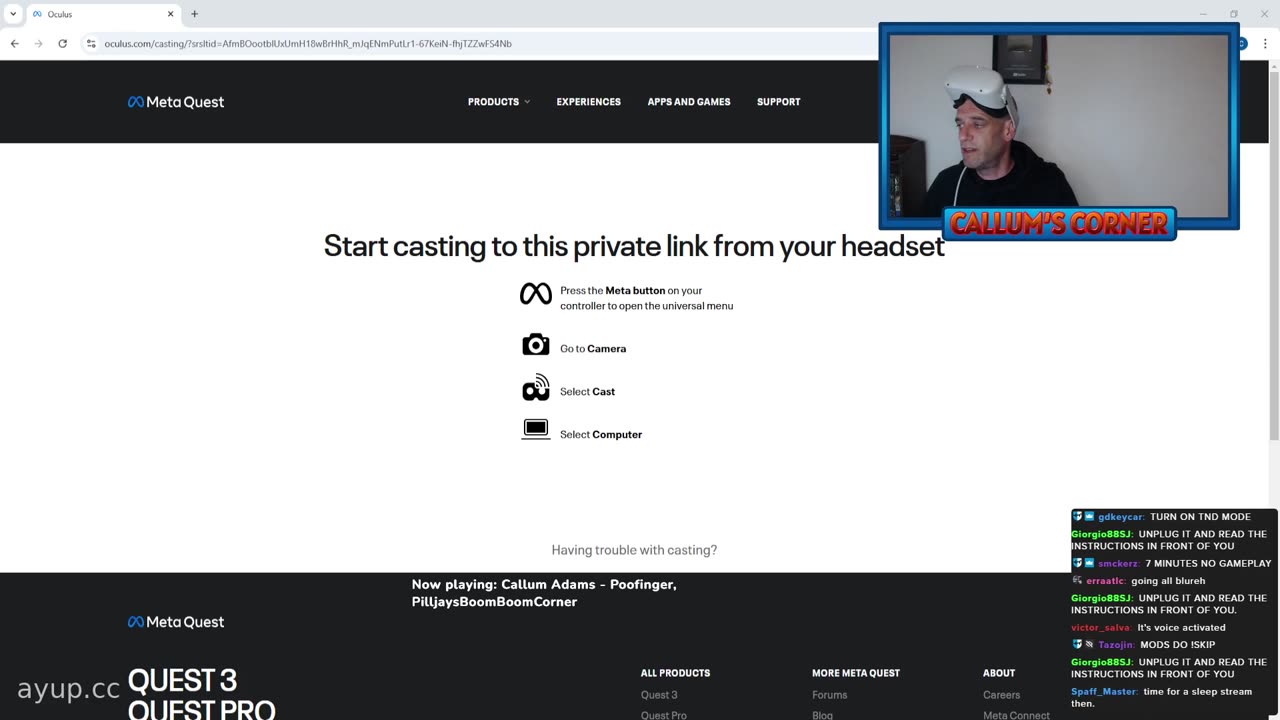Select the Oculus tab
Viewport: 1280px width, 720px height.
click(x=102, y=14)
